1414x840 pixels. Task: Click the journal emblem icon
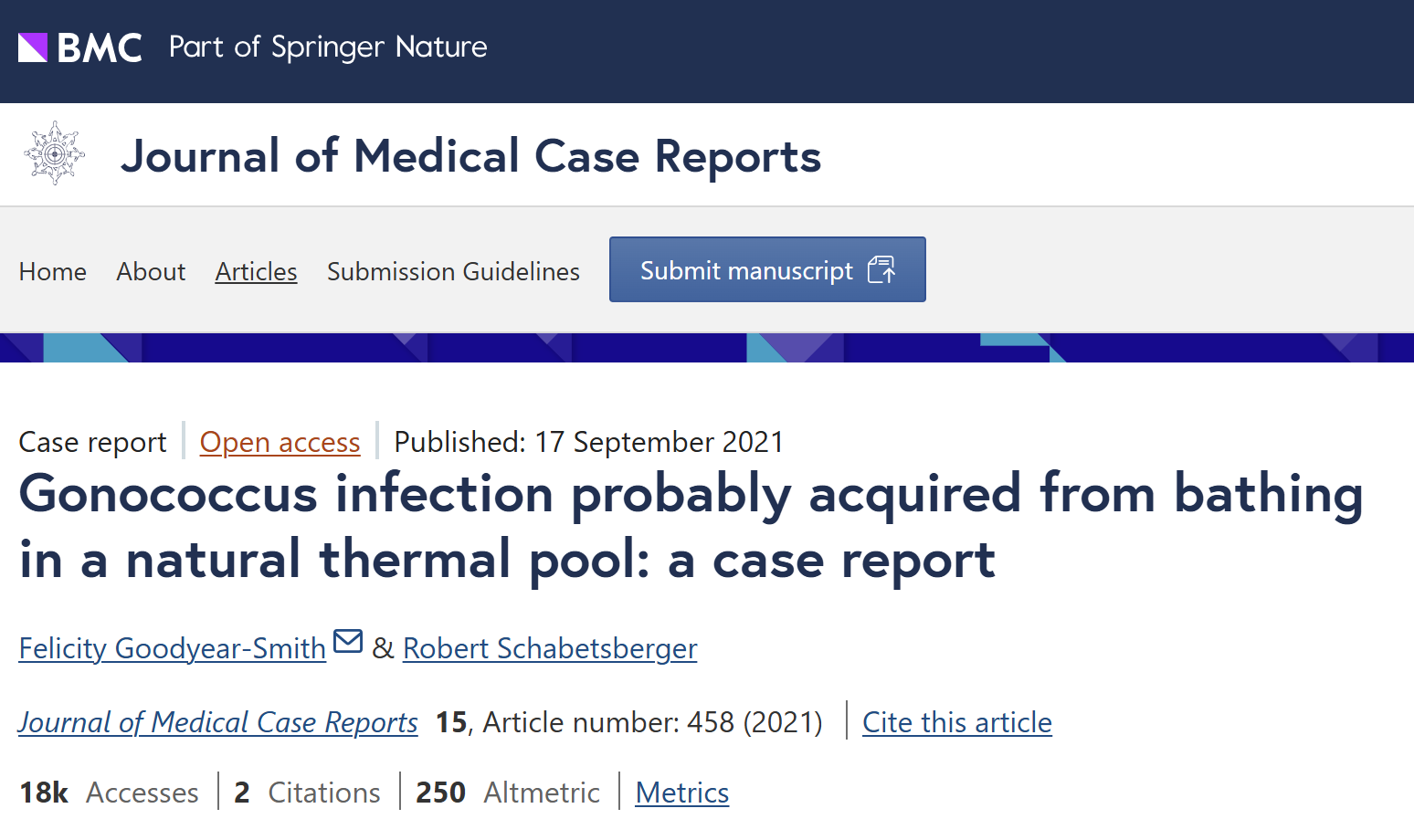tap(55, 153)
